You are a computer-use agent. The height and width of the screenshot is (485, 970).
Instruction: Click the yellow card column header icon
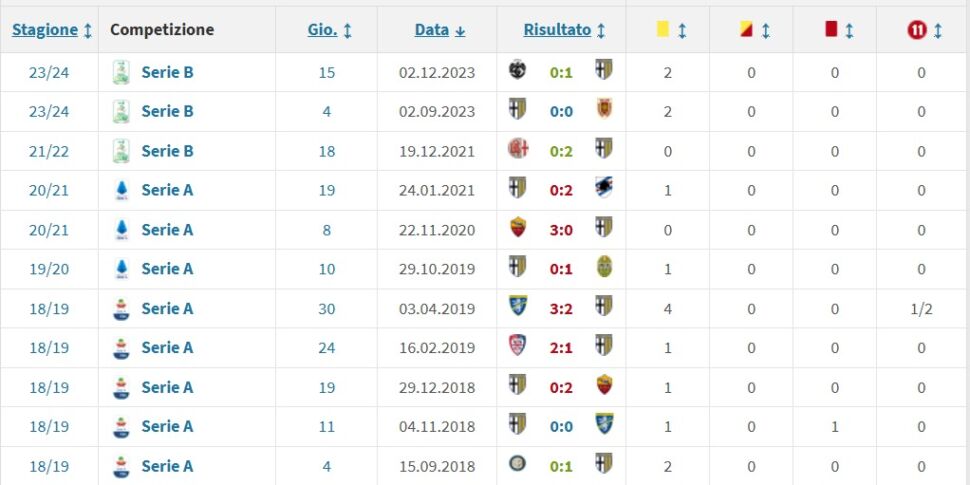[662, 30]
